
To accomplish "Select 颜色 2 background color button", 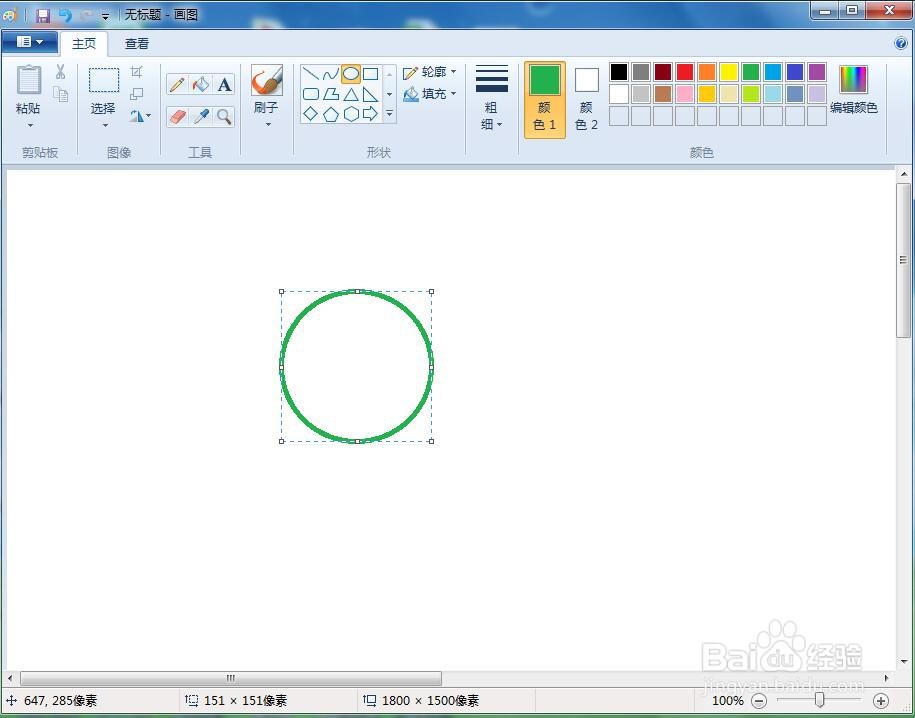I will 586,99.
